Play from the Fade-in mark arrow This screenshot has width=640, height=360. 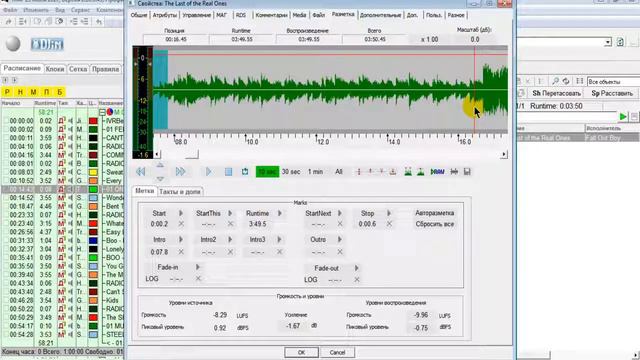pos(198,267)
